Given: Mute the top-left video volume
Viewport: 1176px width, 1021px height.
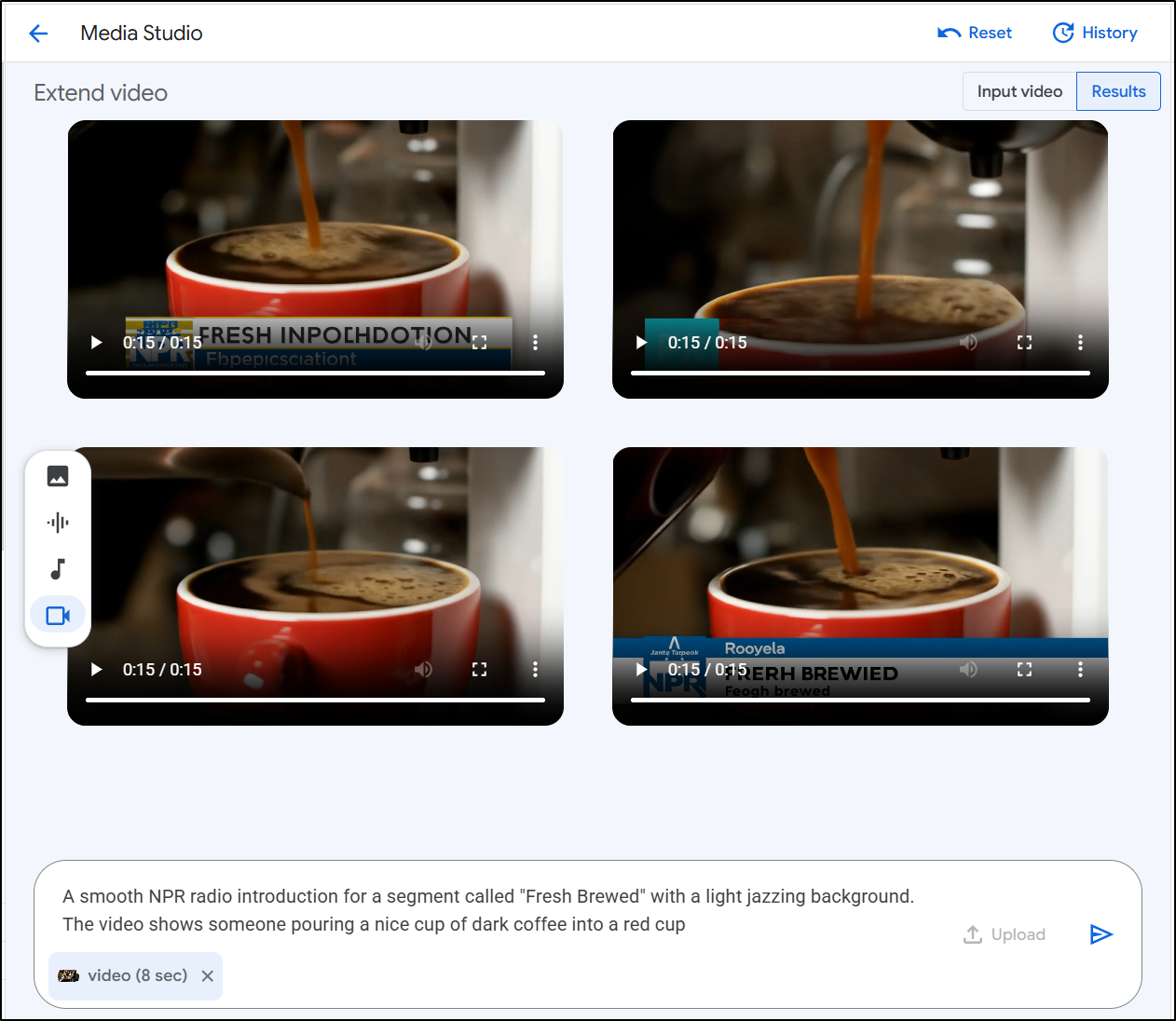Looking at the screenshot, I should 424,342.
